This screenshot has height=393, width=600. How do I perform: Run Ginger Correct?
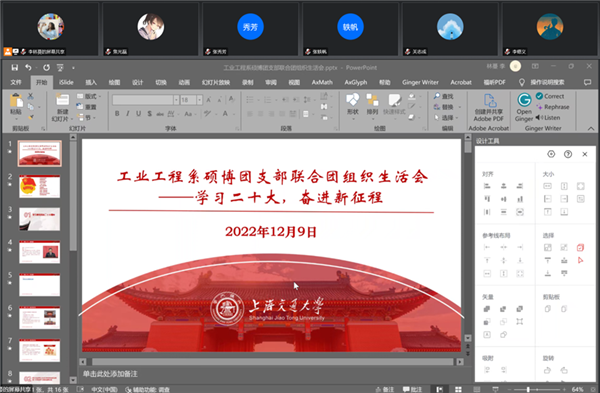(550, 96)
